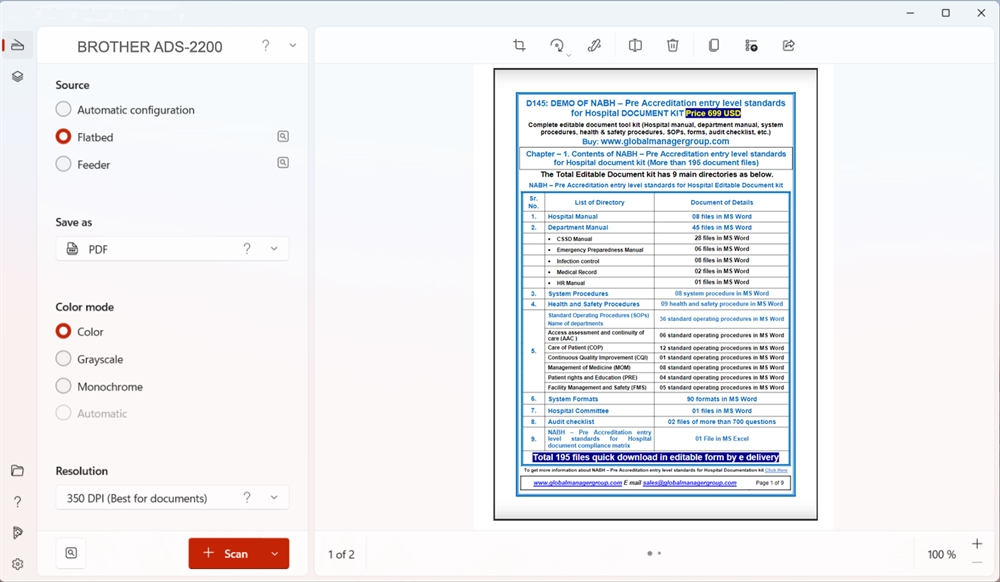1000x582 pixels.
Task: Open settings with the gear icon
Action: (18, 564)
